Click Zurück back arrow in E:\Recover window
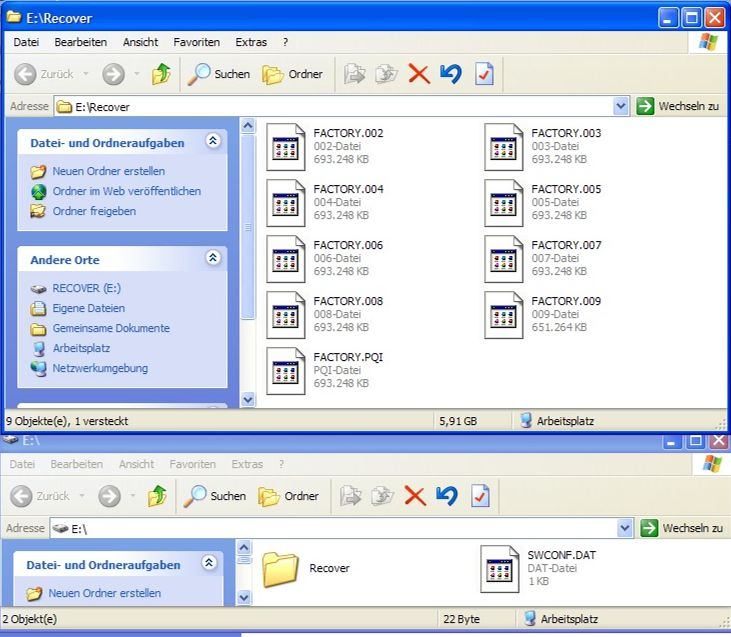Viewport: 731px width, 637px height. click(x=25, y=74)
